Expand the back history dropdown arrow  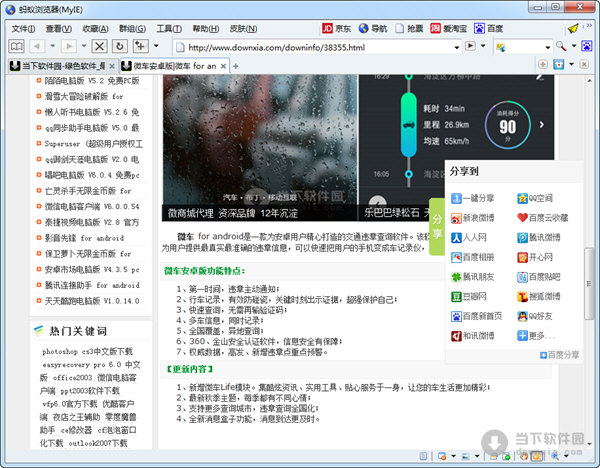52,46
